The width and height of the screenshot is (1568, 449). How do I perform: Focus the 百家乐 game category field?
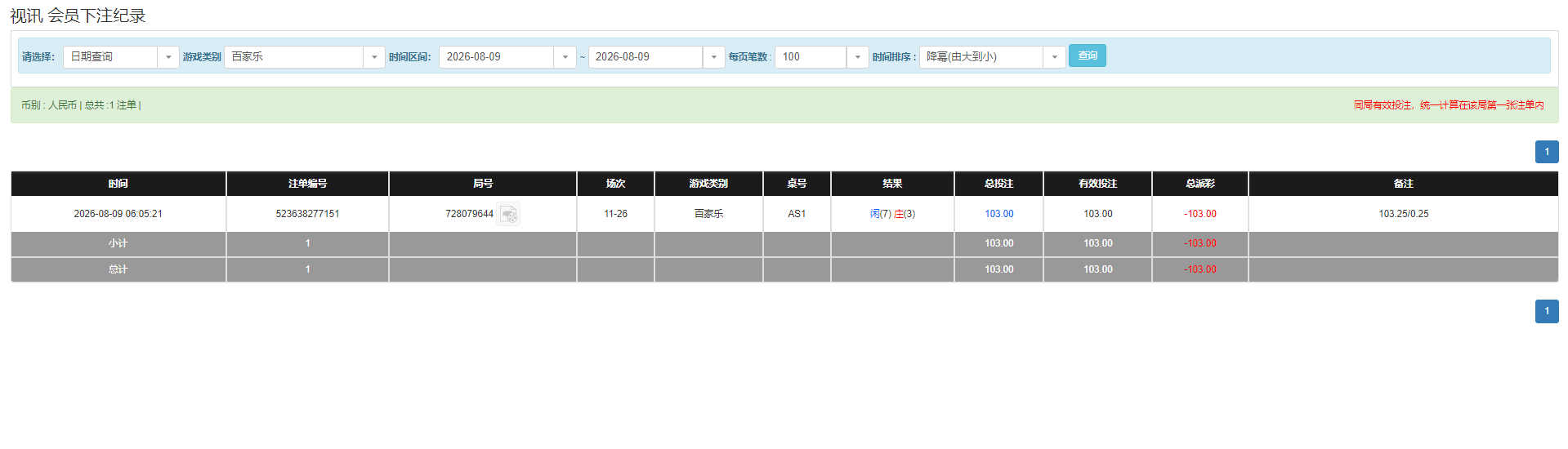point(294,57)
